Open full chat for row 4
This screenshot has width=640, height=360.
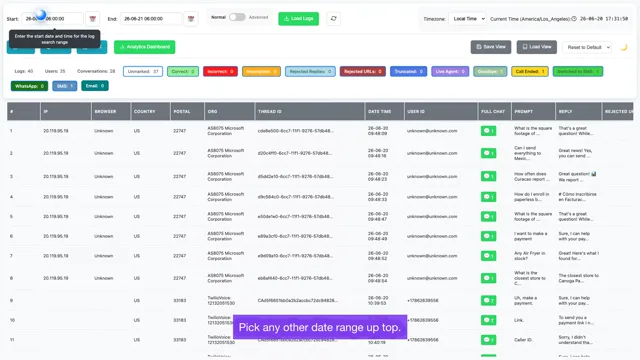[x=489, y=197]
